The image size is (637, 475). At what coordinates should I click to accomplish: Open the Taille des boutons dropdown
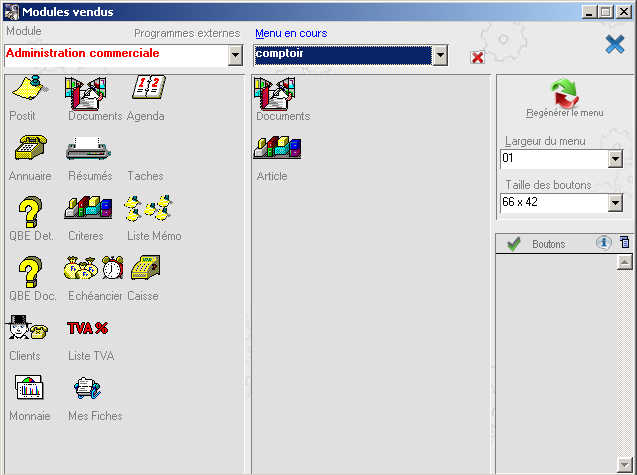[615, 204]
